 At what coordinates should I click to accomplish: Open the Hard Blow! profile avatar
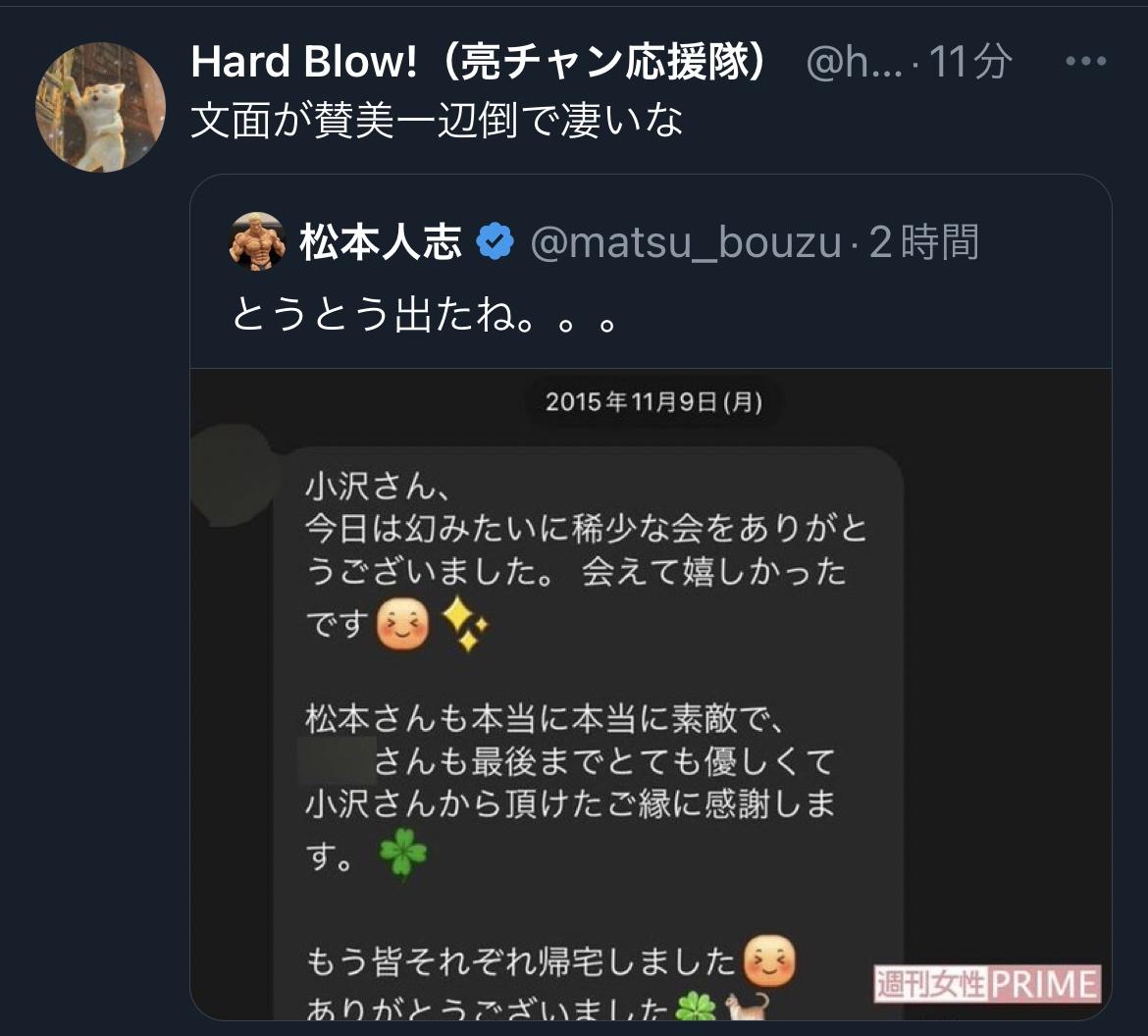point(100,108)
